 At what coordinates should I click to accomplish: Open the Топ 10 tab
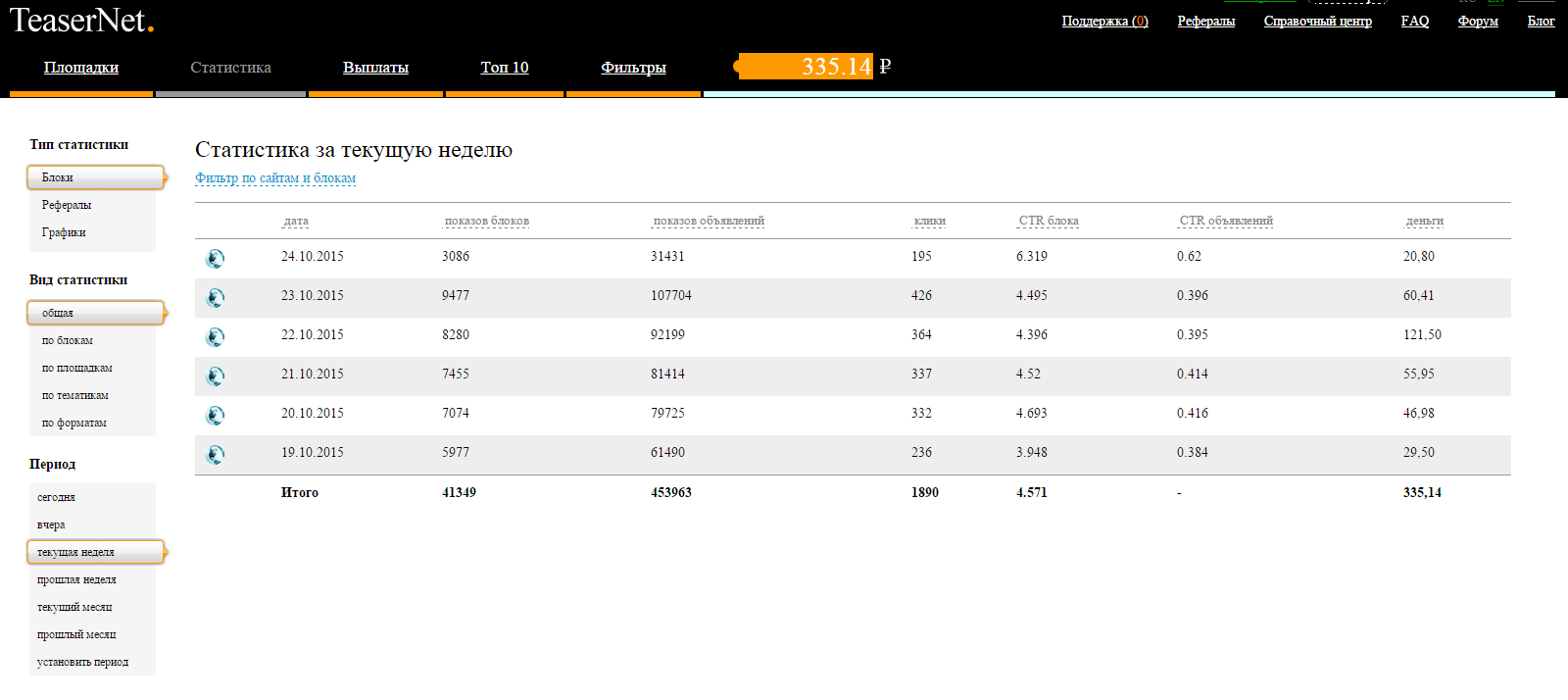coord(504,68)
